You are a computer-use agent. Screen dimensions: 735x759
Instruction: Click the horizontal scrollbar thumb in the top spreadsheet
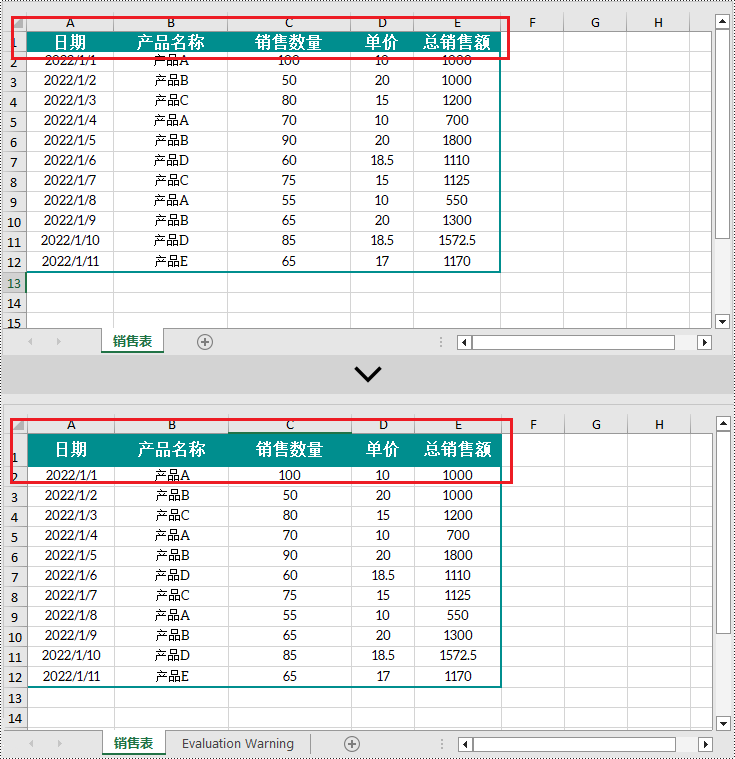click(573, 343)
